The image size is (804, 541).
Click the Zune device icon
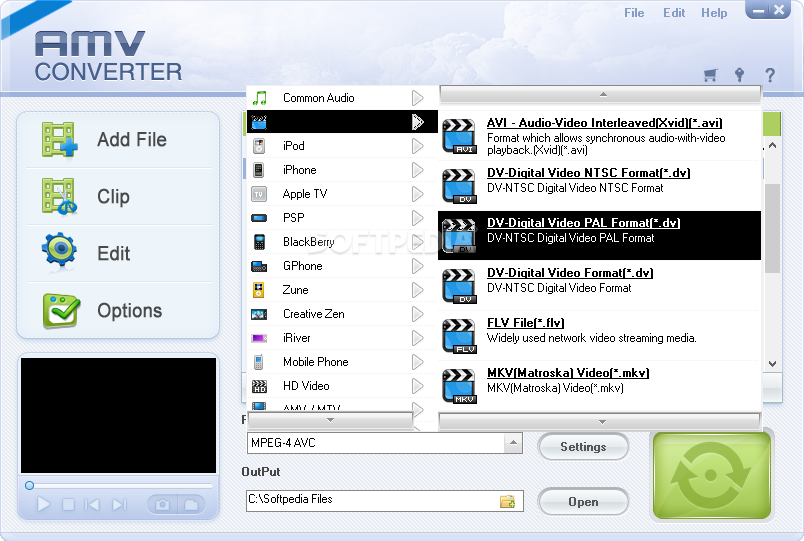click(258, 290)
